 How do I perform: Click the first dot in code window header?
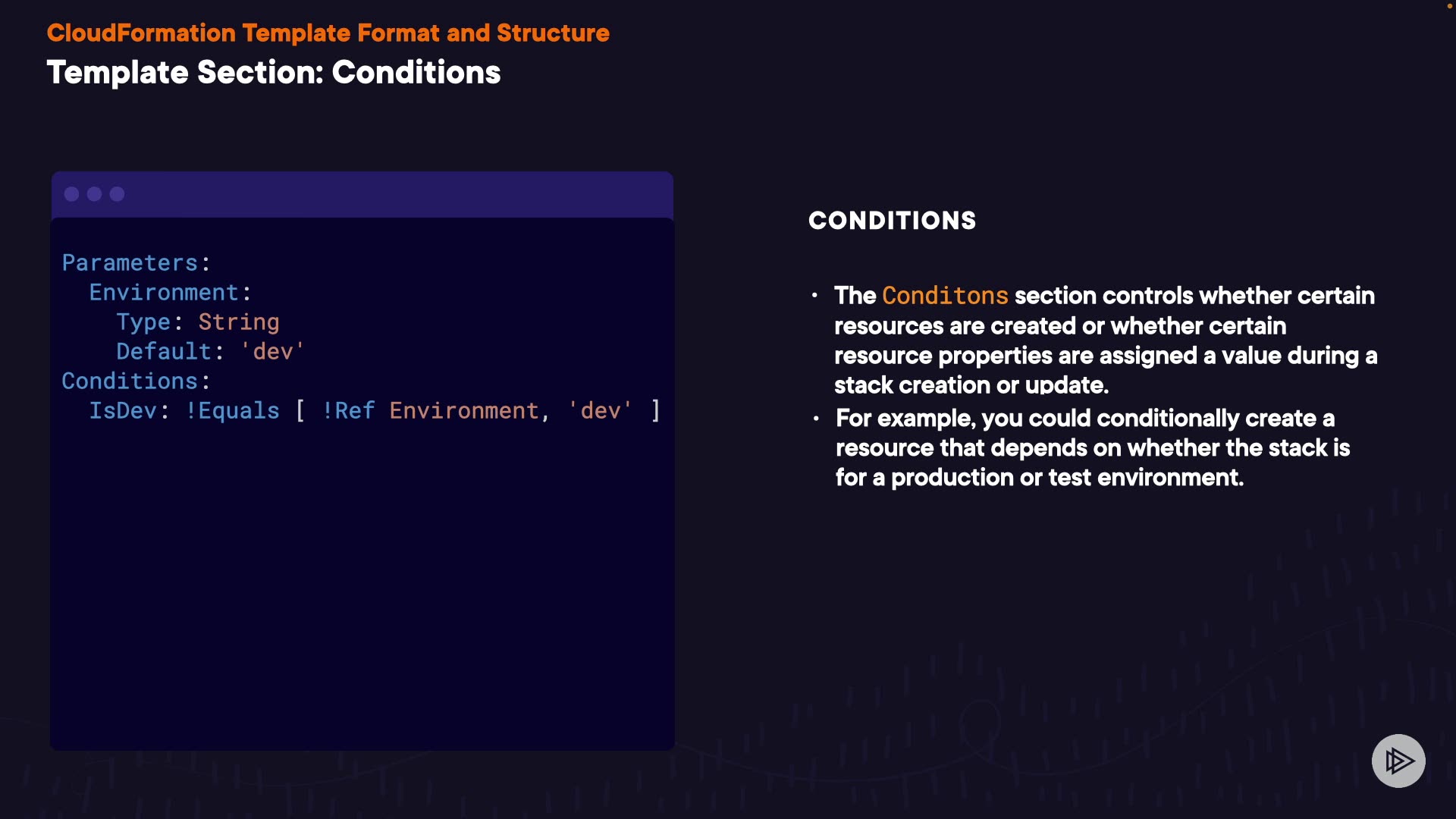point(72,194)
